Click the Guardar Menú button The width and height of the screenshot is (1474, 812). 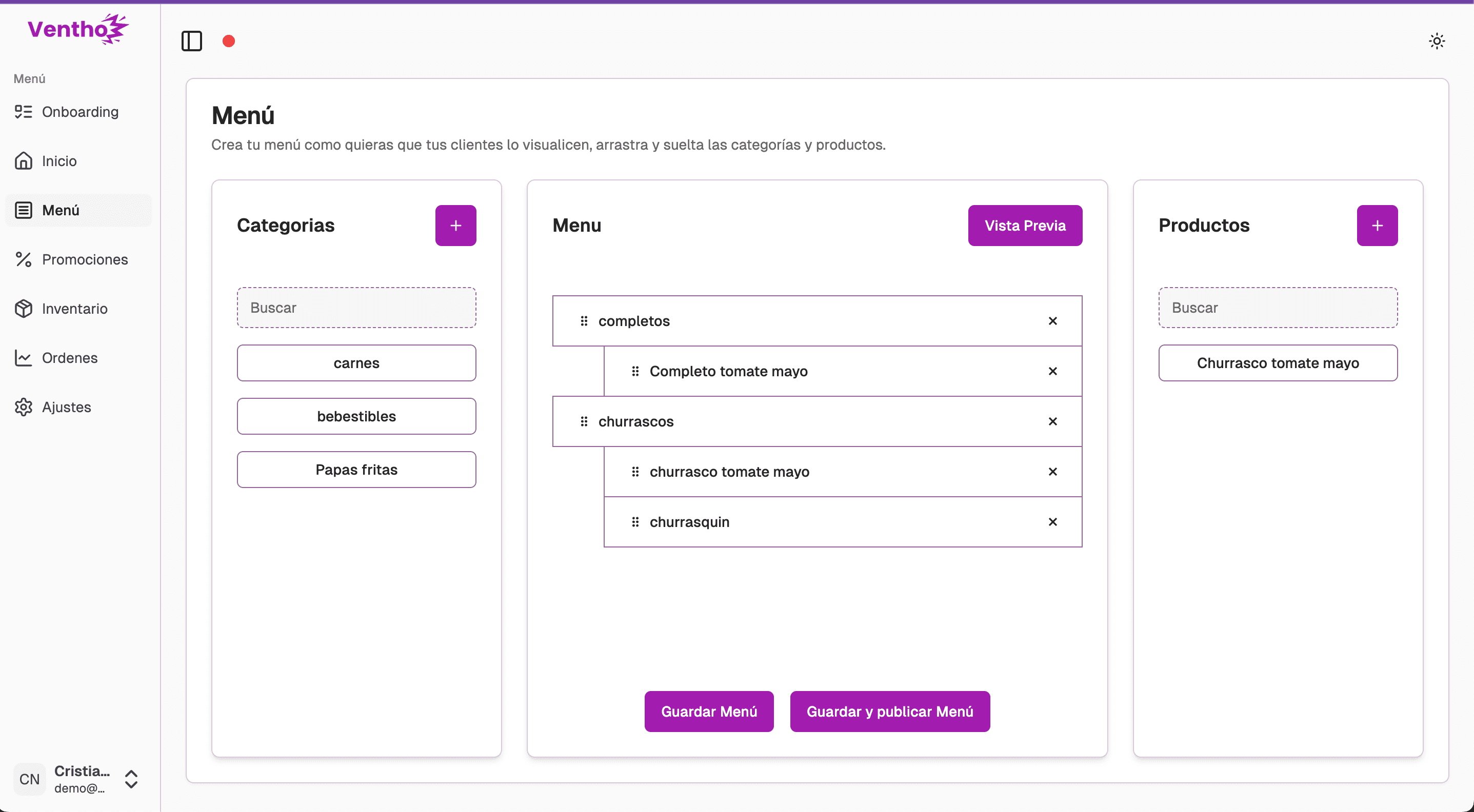pos(708,712)
